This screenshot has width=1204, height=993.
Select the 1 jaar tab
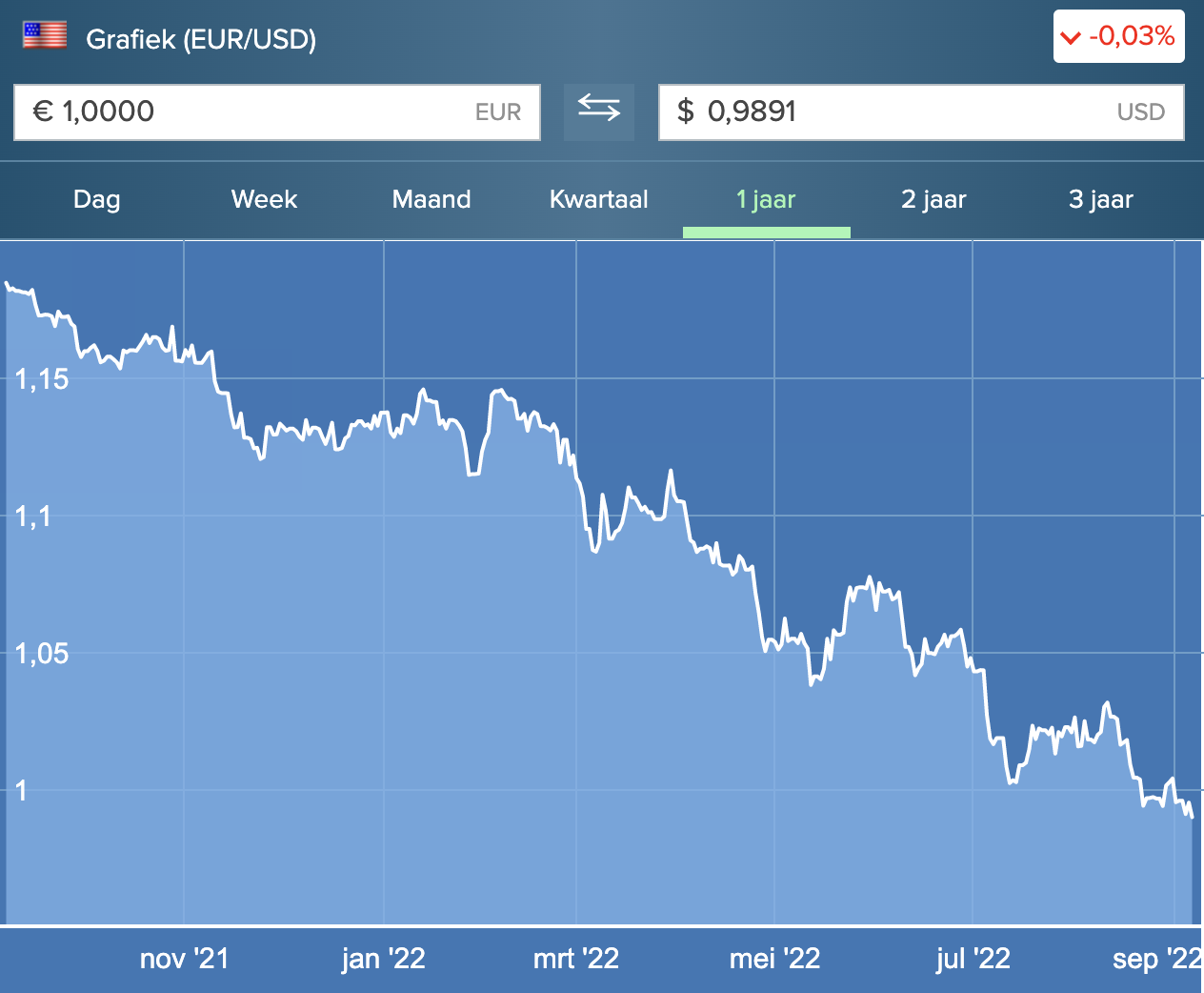pyautogui.click(x=766, y=199)
